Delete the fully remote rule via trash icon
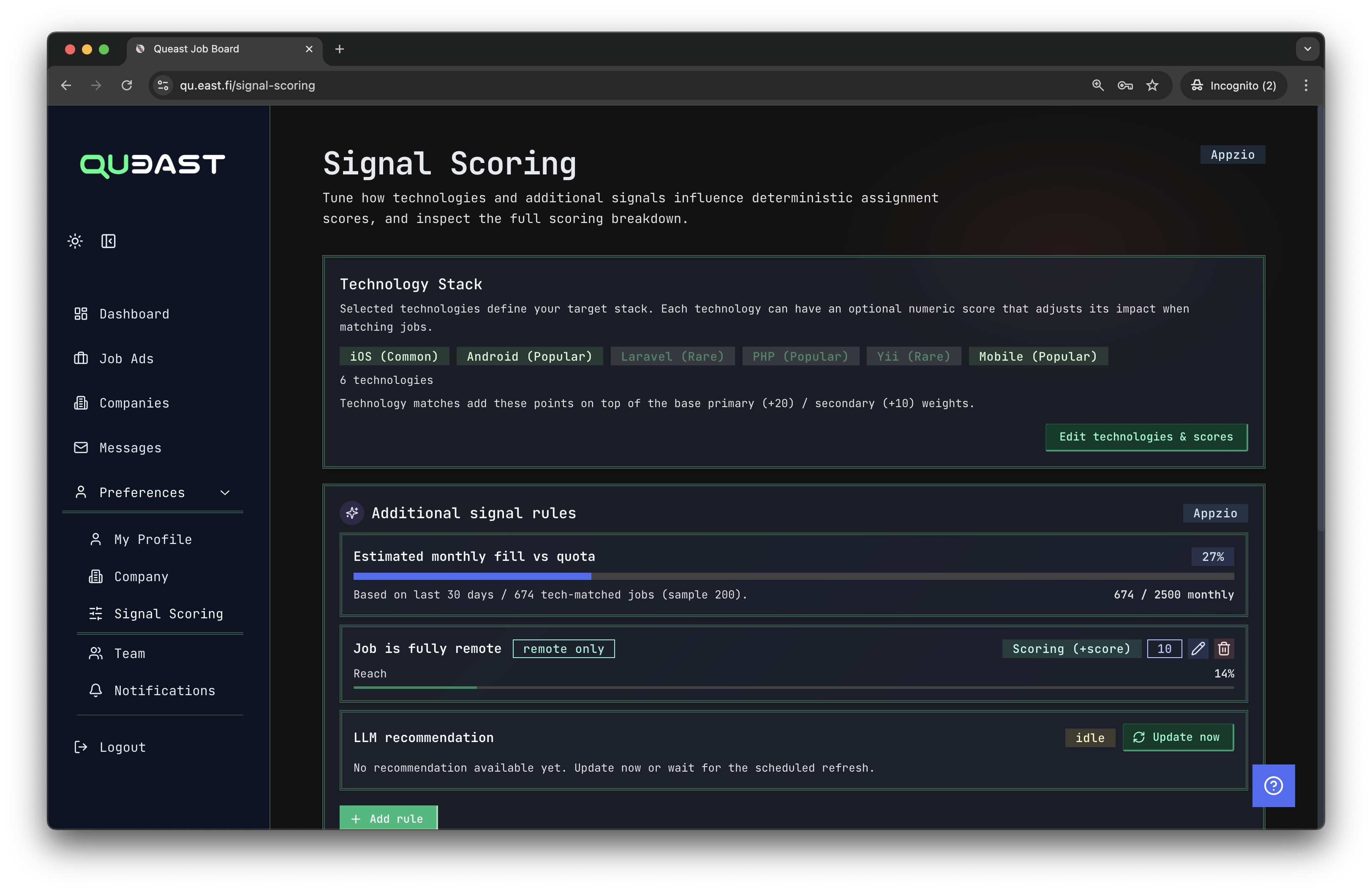Image resolution: width=1372 pixels, height=892 pixels. [1225, 648]
